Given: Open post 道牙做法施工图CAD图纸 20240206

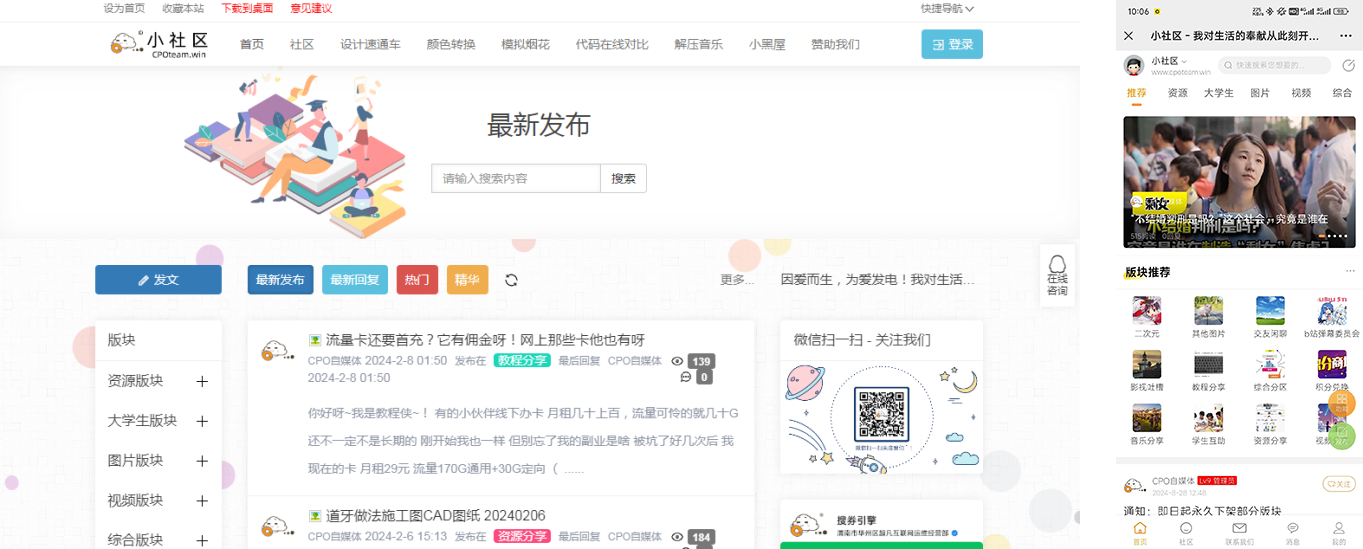Looking at the screenshot, I should pyautogui.click(x=435, y=516).
